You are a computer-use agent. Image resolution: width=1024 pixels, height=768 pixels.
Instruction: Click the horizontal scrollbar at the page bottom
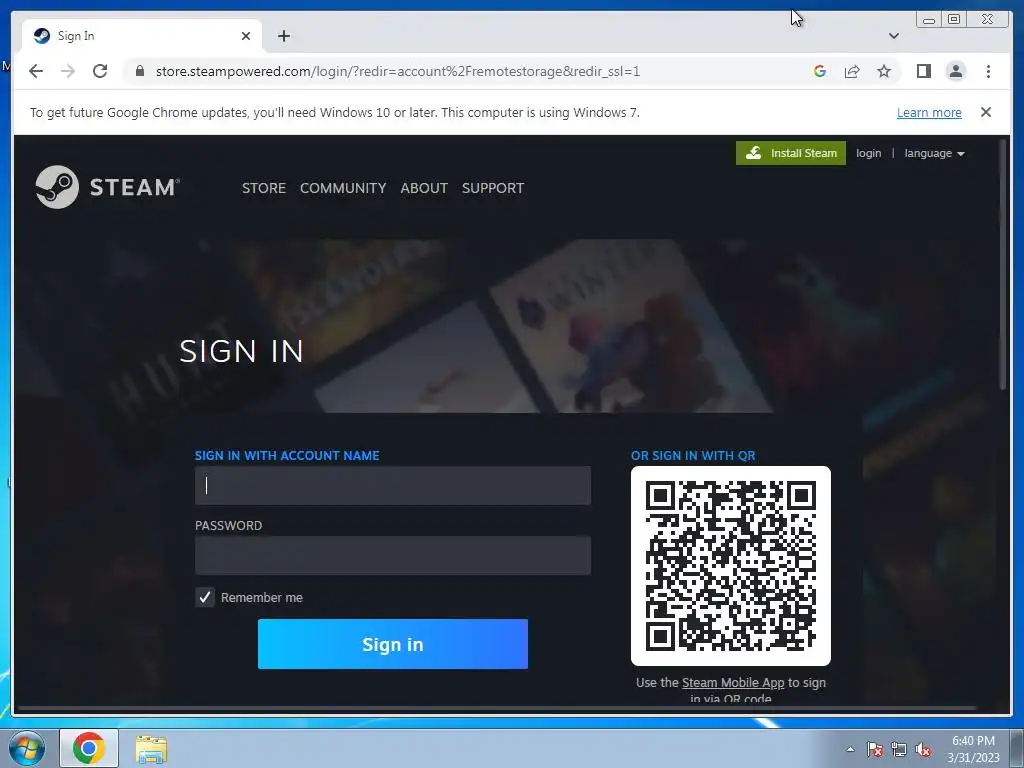[x=496, y=708]
